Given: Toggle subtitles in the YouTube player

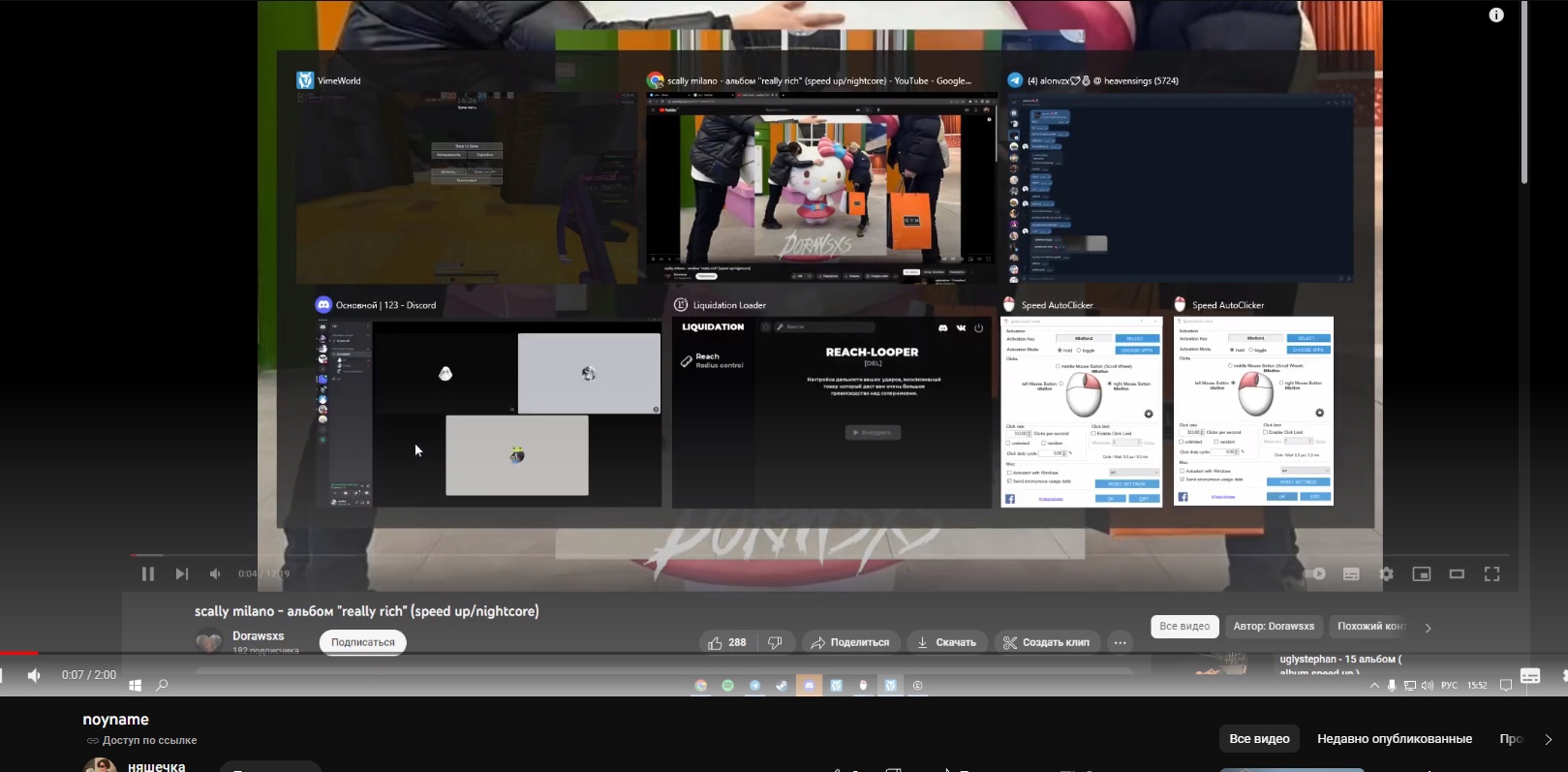Looking at the screenshot, I should pyautogui.click(x=1351, y=574).
